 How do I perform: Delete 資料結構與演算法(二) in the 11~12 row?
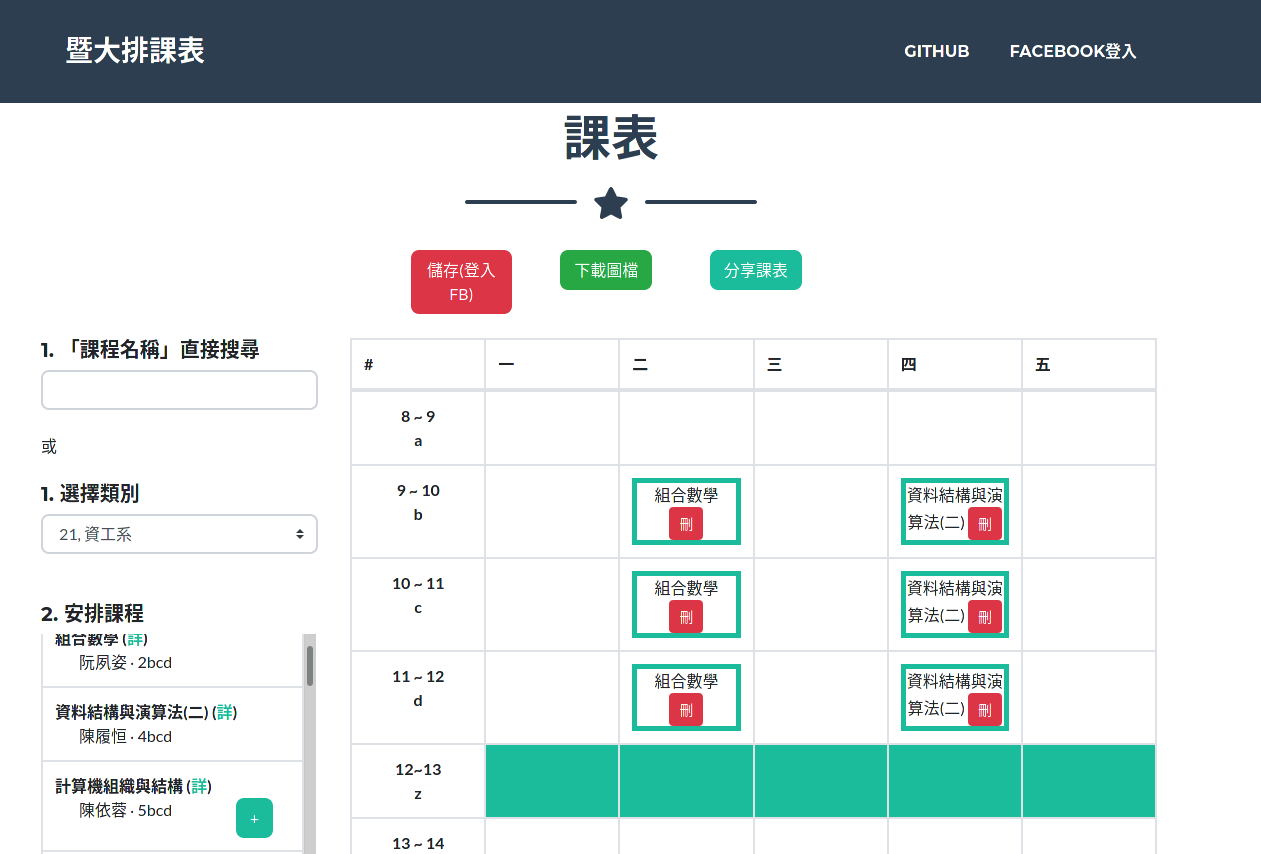[x=985, y=710]
